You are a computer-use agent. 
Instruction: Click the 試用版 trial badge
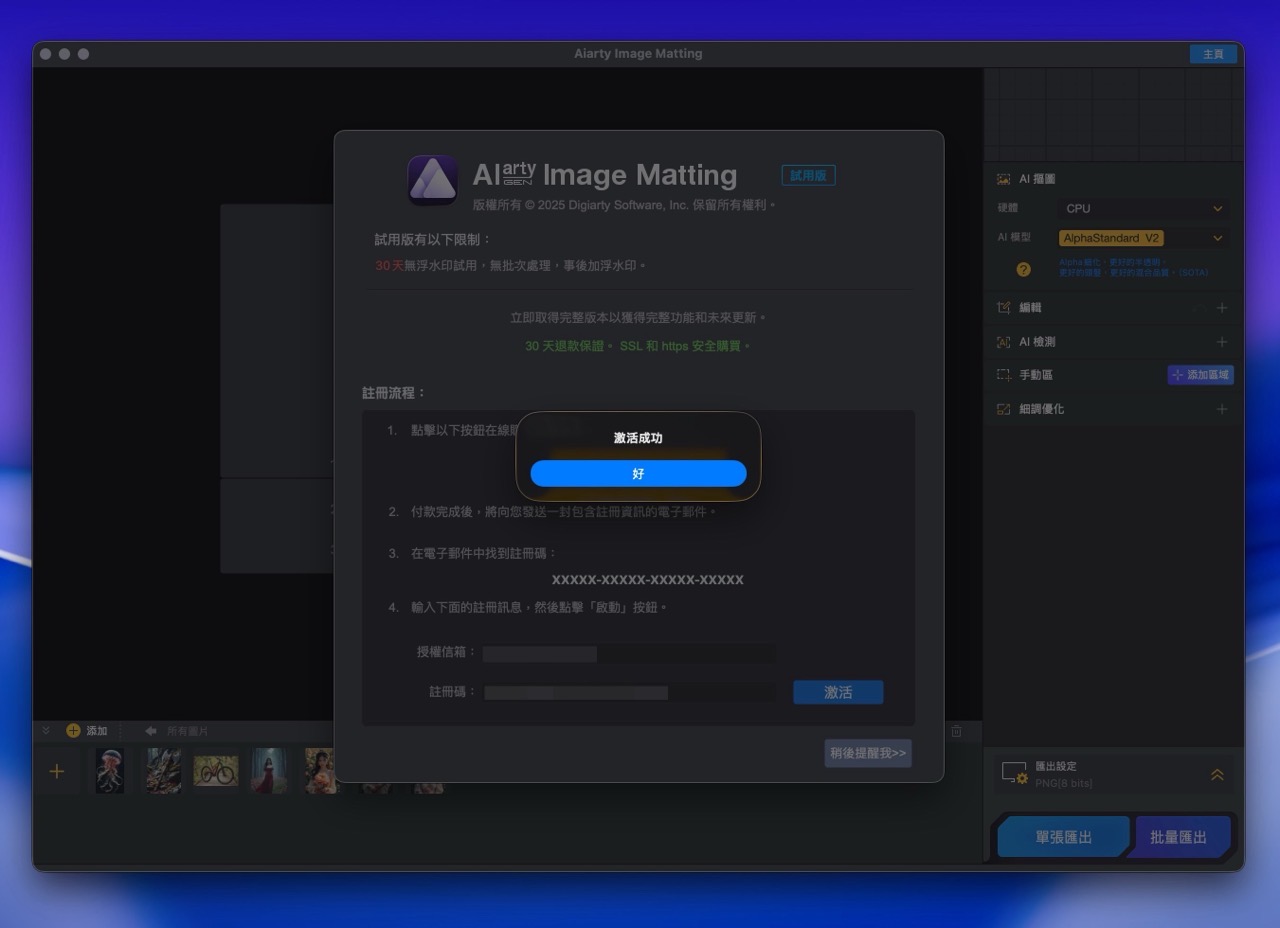coord(807,175)
